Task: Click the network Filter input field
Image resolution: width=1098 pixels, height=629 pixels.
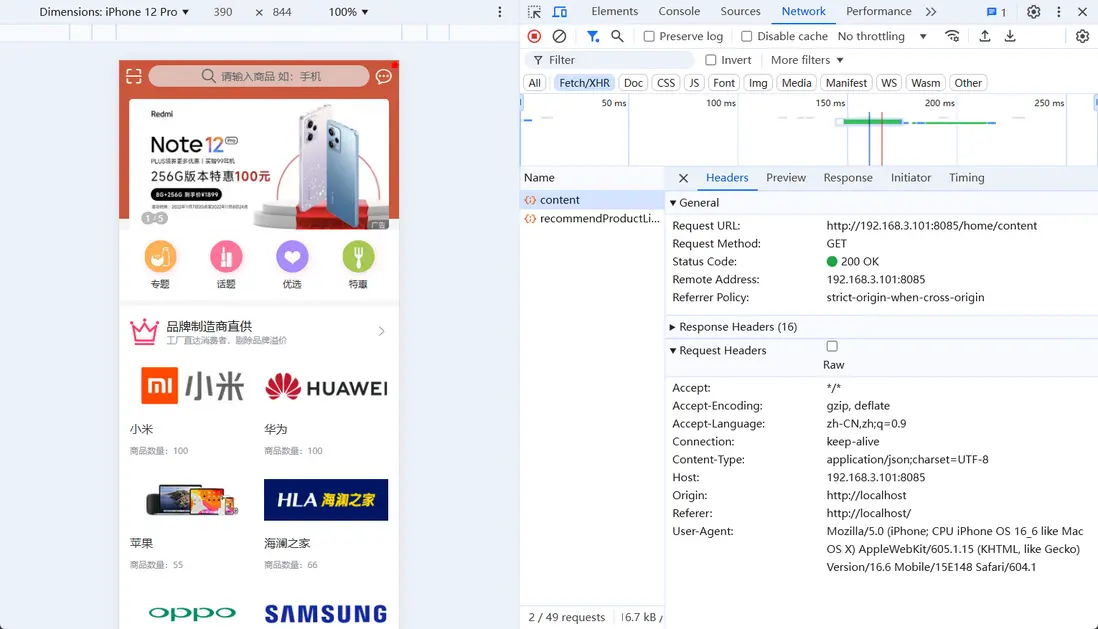Action: (x=609, y=60)
